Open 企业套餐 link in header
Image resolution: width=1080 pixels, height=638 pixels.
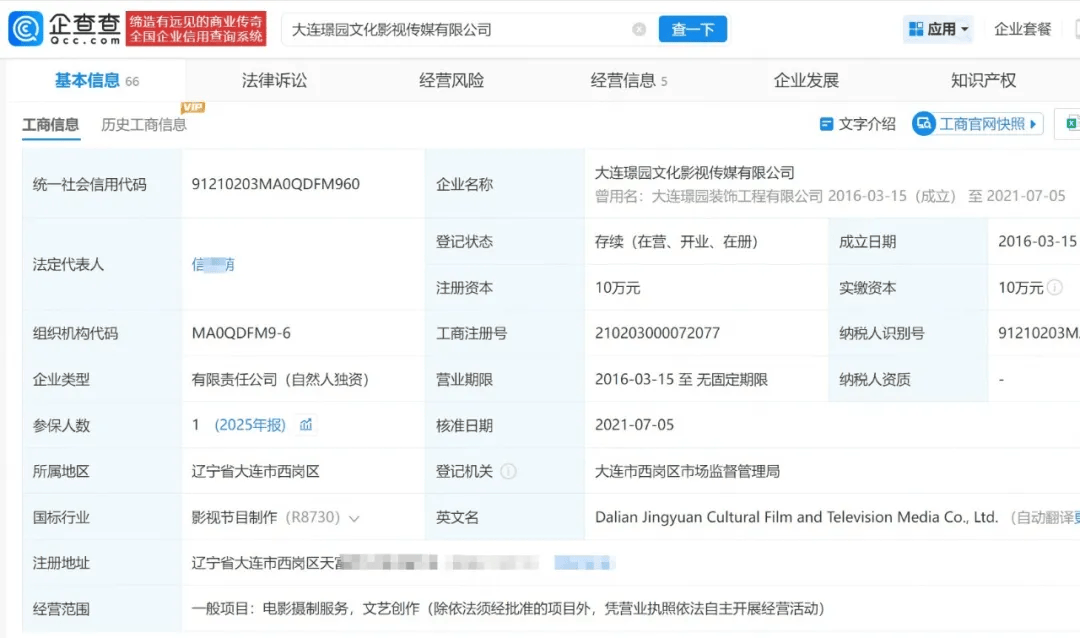click(x=1022, y=29)
